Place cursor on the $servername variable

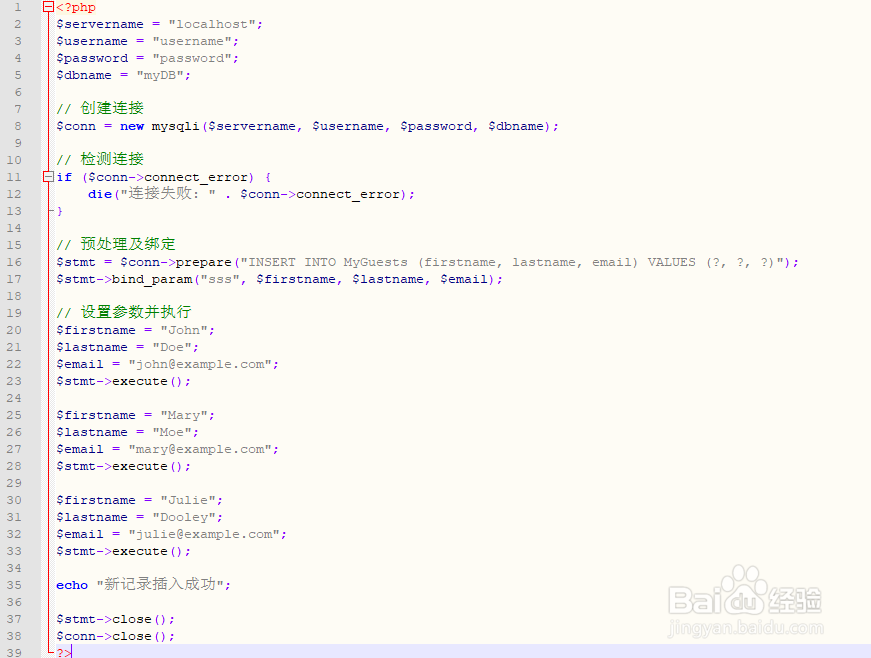coord(100,23)
